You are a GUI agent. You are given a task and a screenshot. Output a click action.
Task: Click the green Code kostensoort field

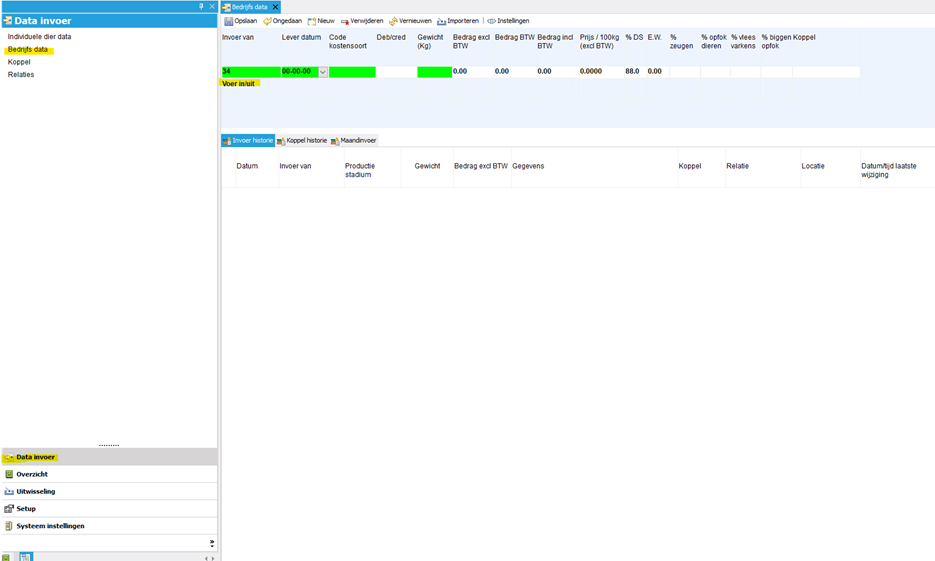352,72
